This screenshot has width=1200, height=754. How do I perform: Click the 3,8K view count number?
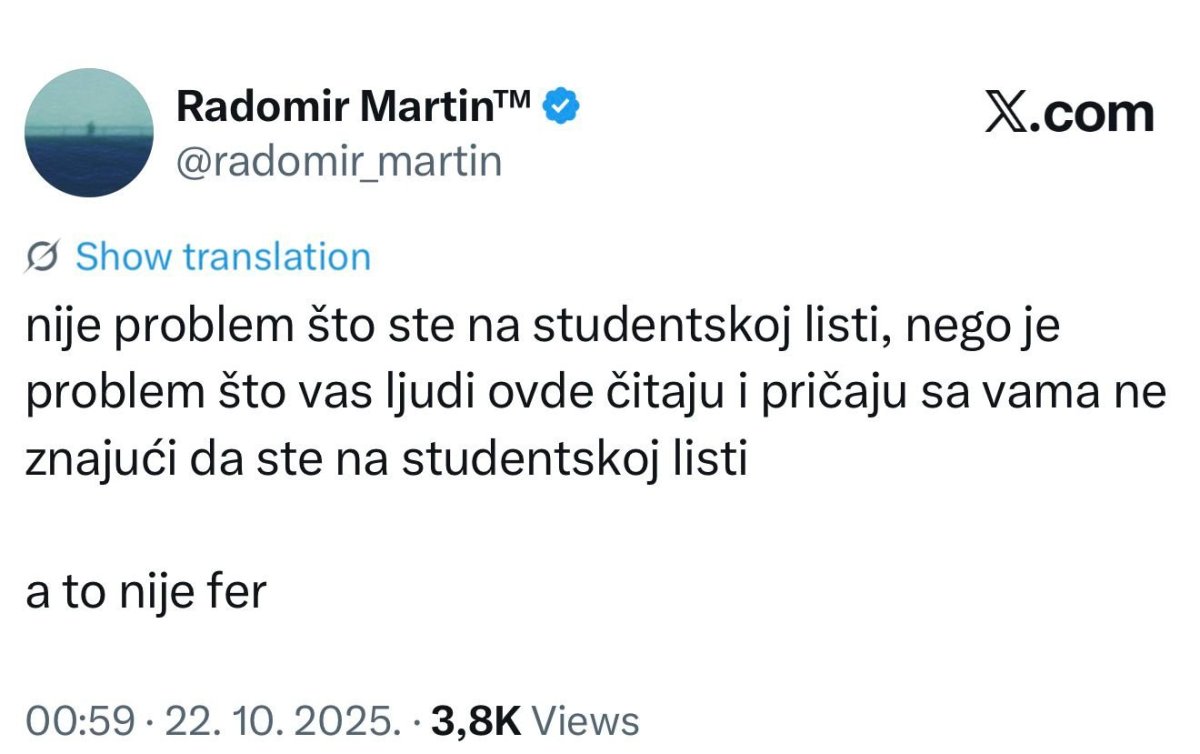[x=472, y=721]
